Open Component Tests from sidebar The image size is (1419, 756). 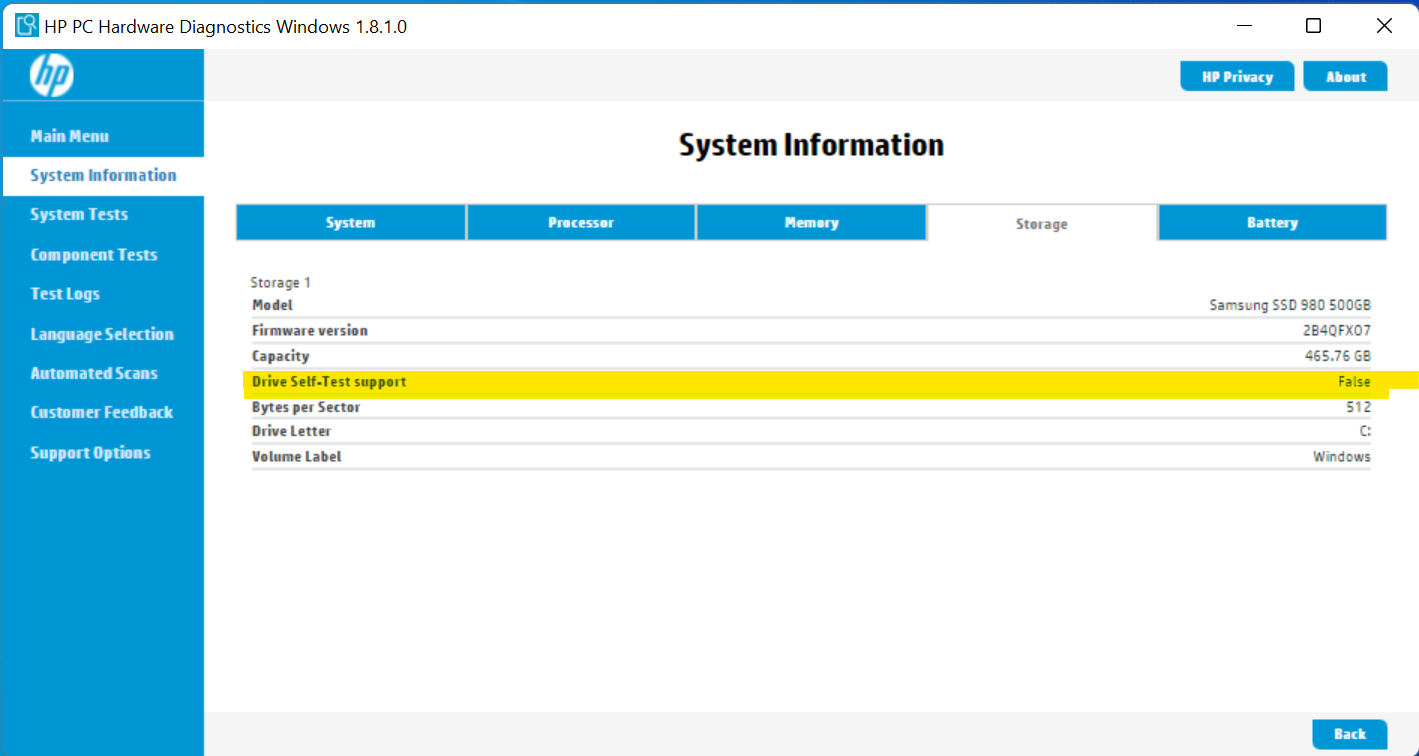click(x=94, y=254)
